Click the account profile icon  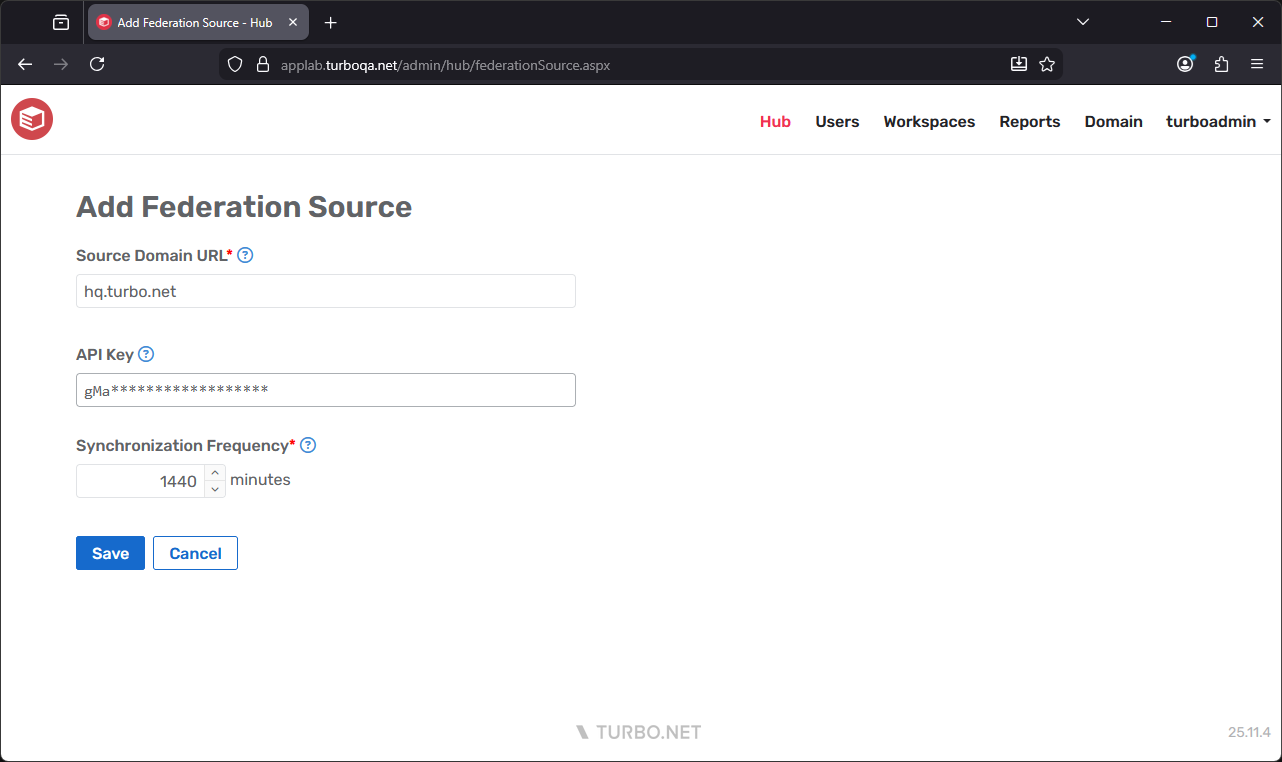1185,63
